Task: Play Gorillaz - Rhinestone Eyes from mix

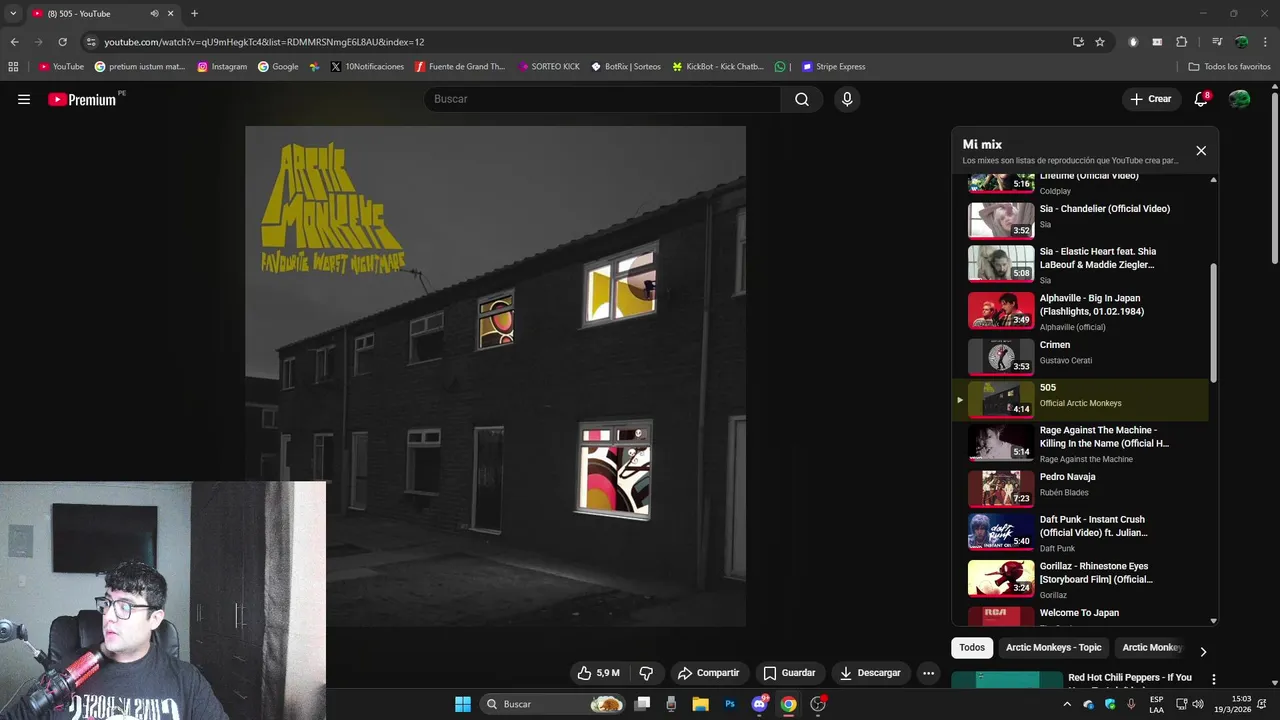Action: pyautogui.click(x=1080, y=579)
